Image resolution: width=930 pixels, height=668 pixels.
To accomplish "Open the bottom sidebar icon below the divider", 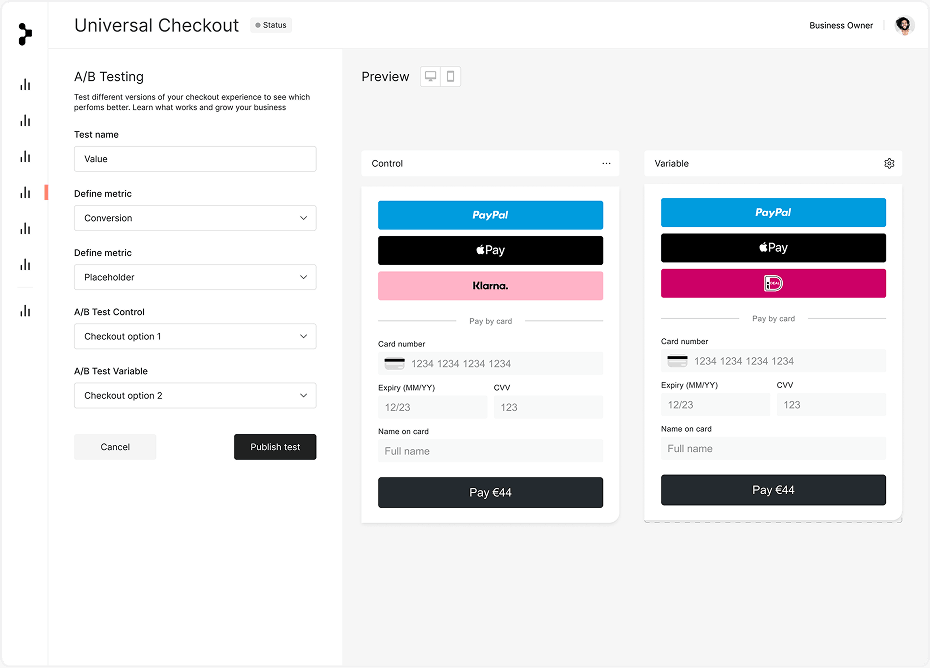I will point(25,311).
